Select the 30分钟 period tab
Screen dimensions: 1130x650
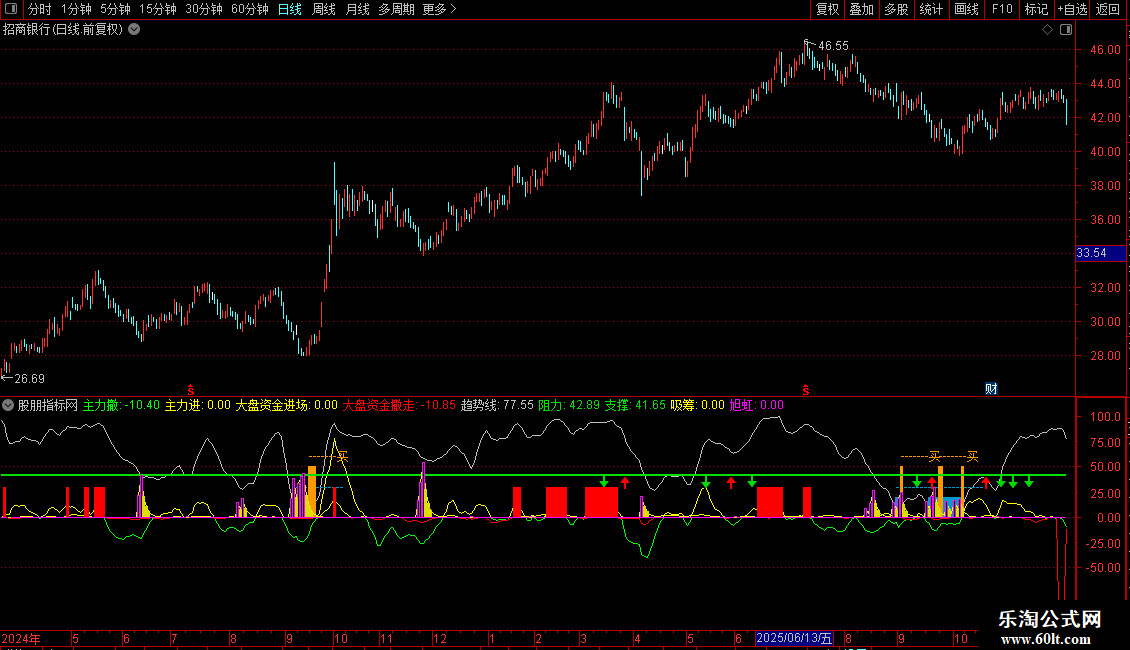204,9
